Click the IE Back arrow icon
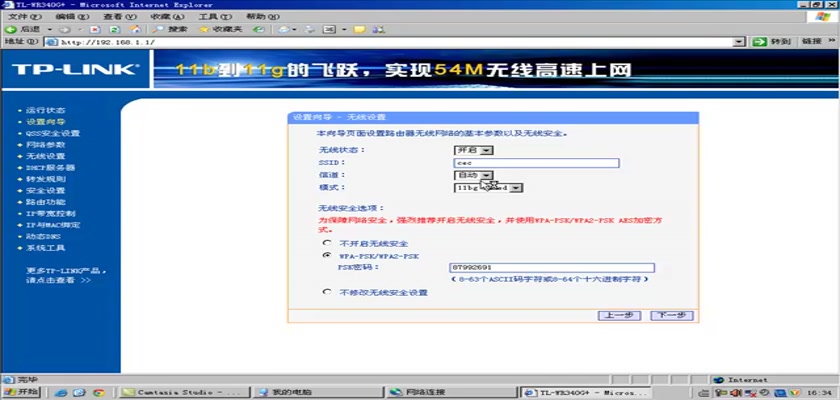This screenshot has width=840, height=400. pyautogui.click(x=11, y=29)
